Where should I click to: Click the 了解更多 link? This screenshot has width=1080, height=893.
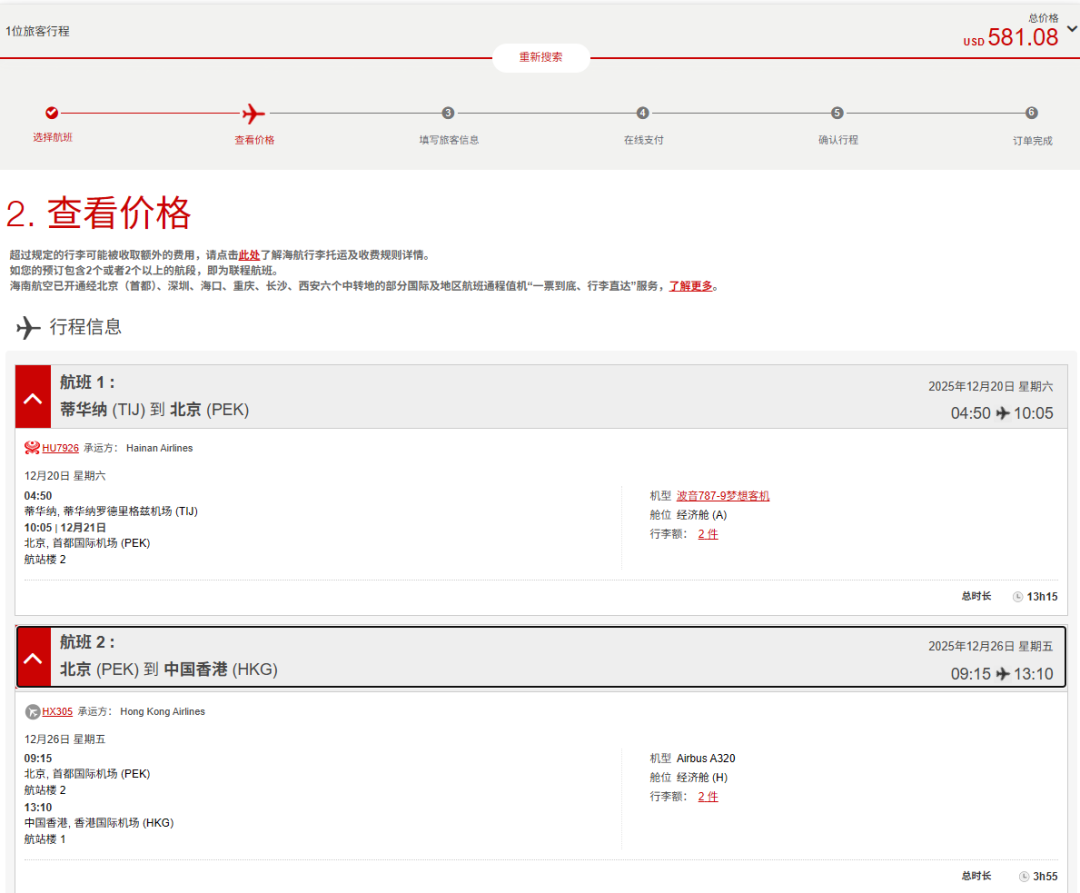pyautogui.click(x=691, y=286)
